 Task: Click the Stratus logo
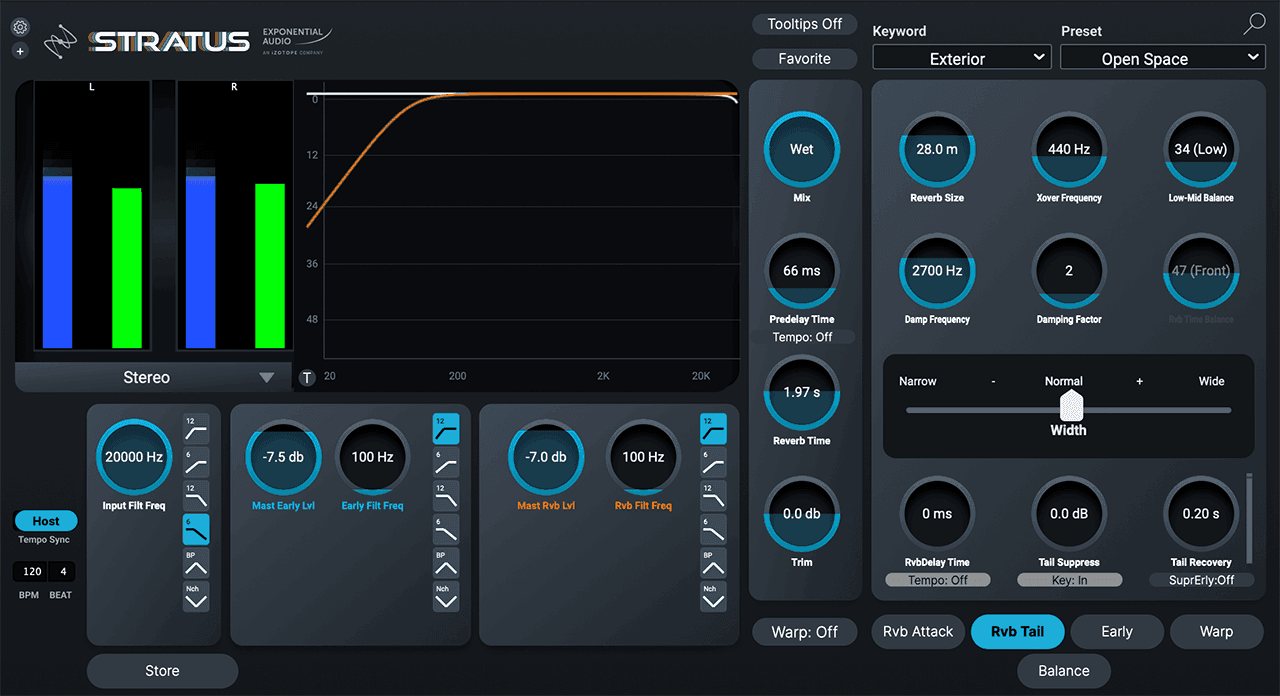168,41
